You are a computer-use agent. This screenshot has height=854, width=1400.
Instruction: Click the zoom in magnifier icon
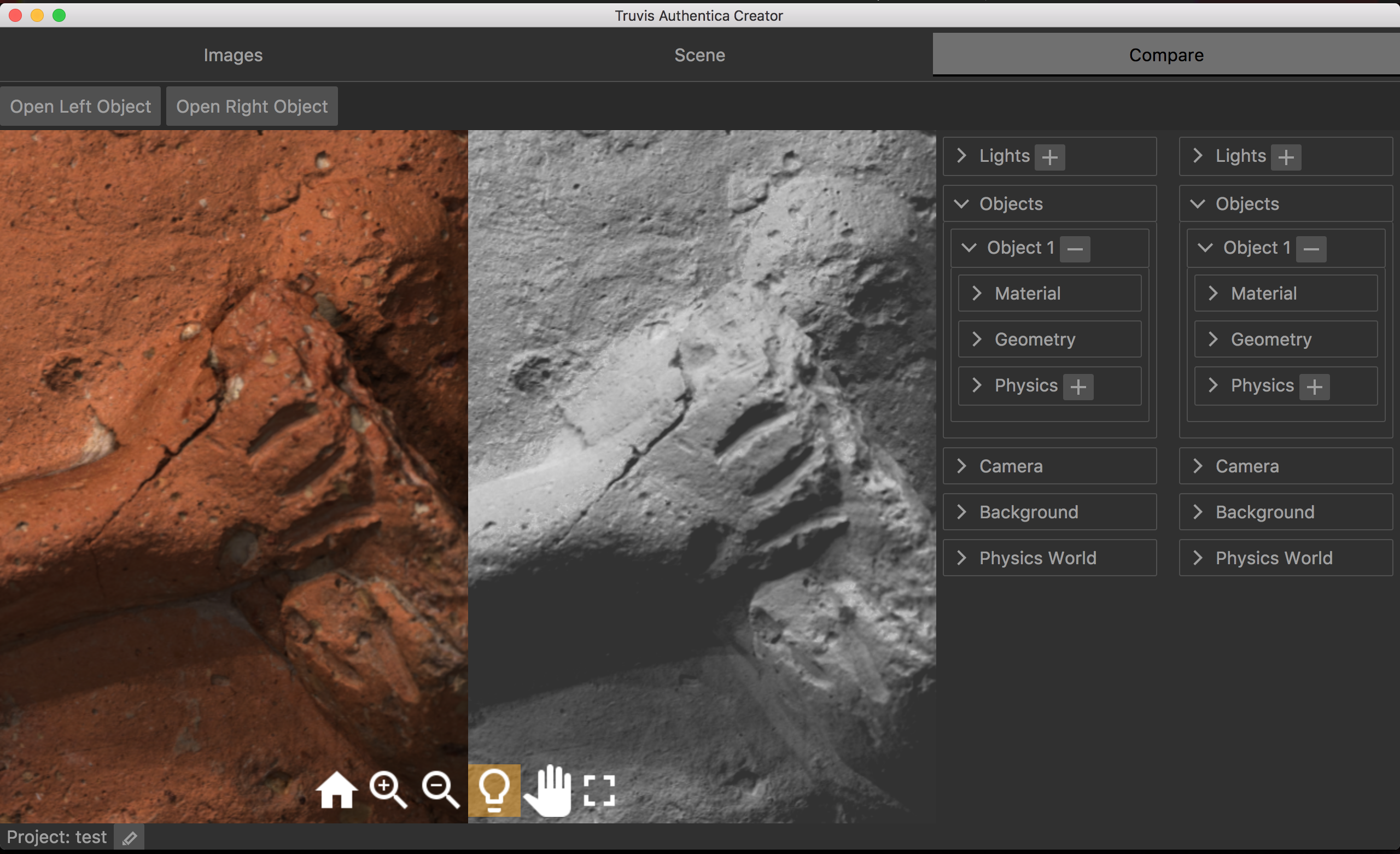(x=388, y=790)
